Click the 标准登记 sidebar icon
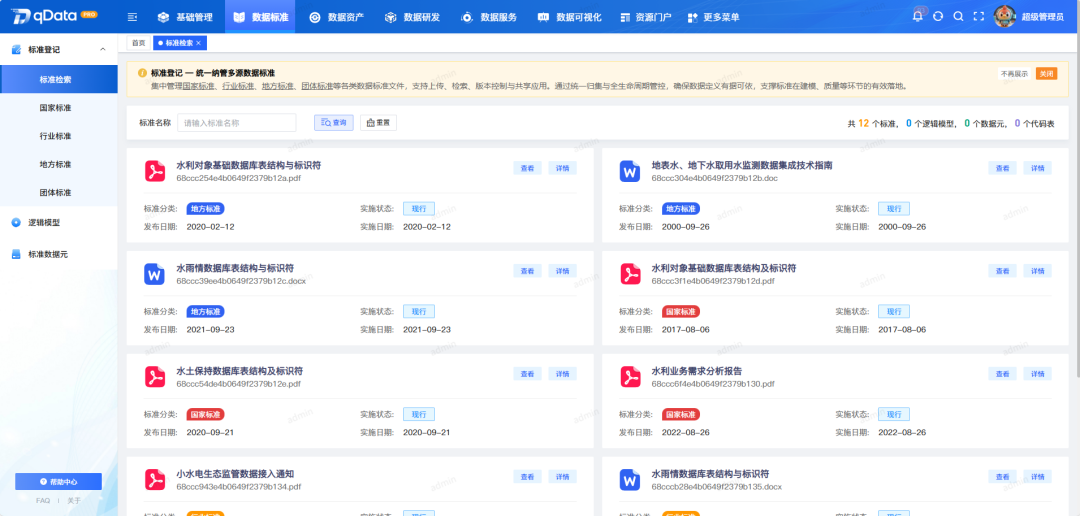1080x516 pixels. click(x=16, y=50)
